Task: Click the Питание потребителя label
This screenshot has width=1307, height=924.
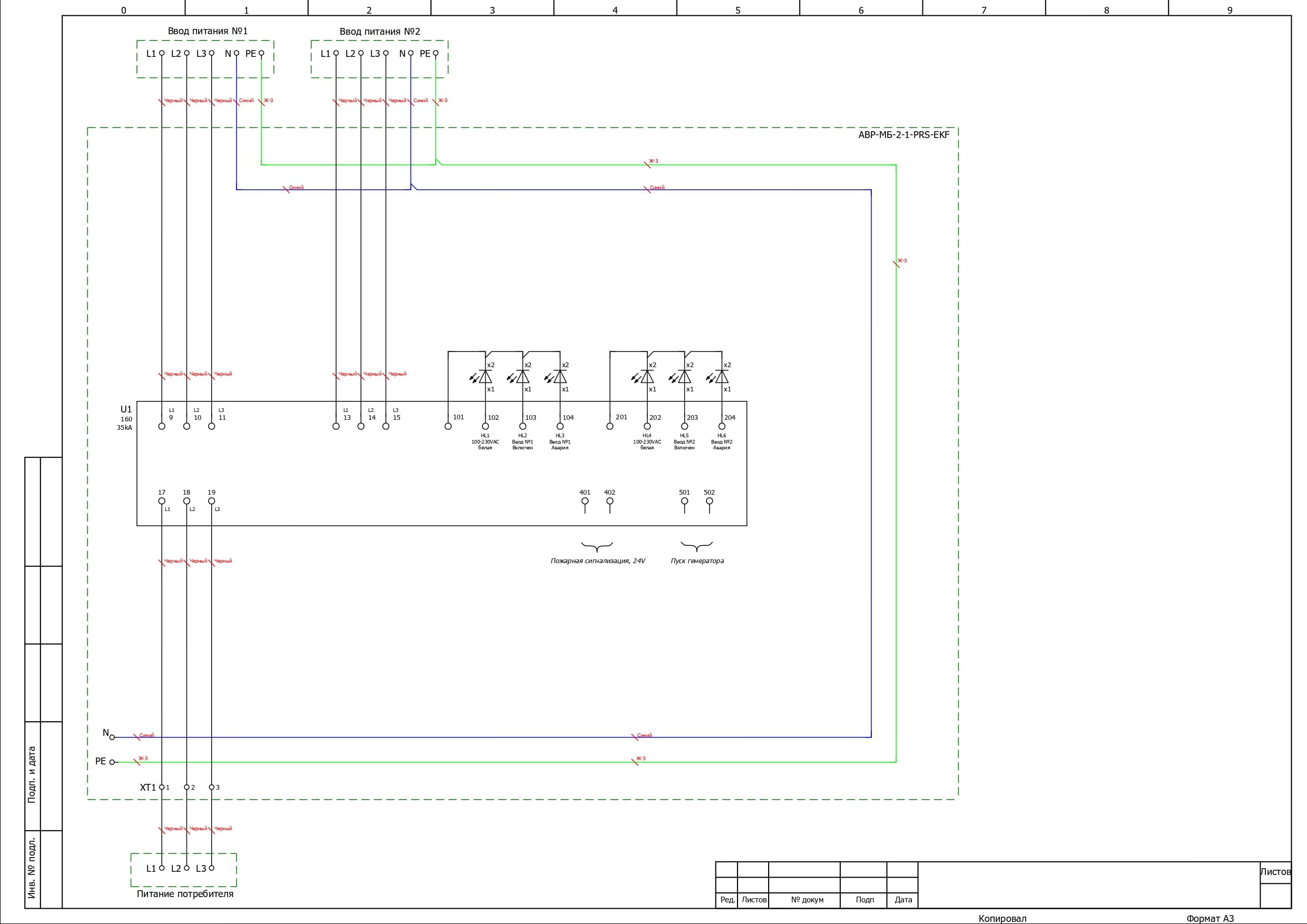Action: (x=185, y=894)
